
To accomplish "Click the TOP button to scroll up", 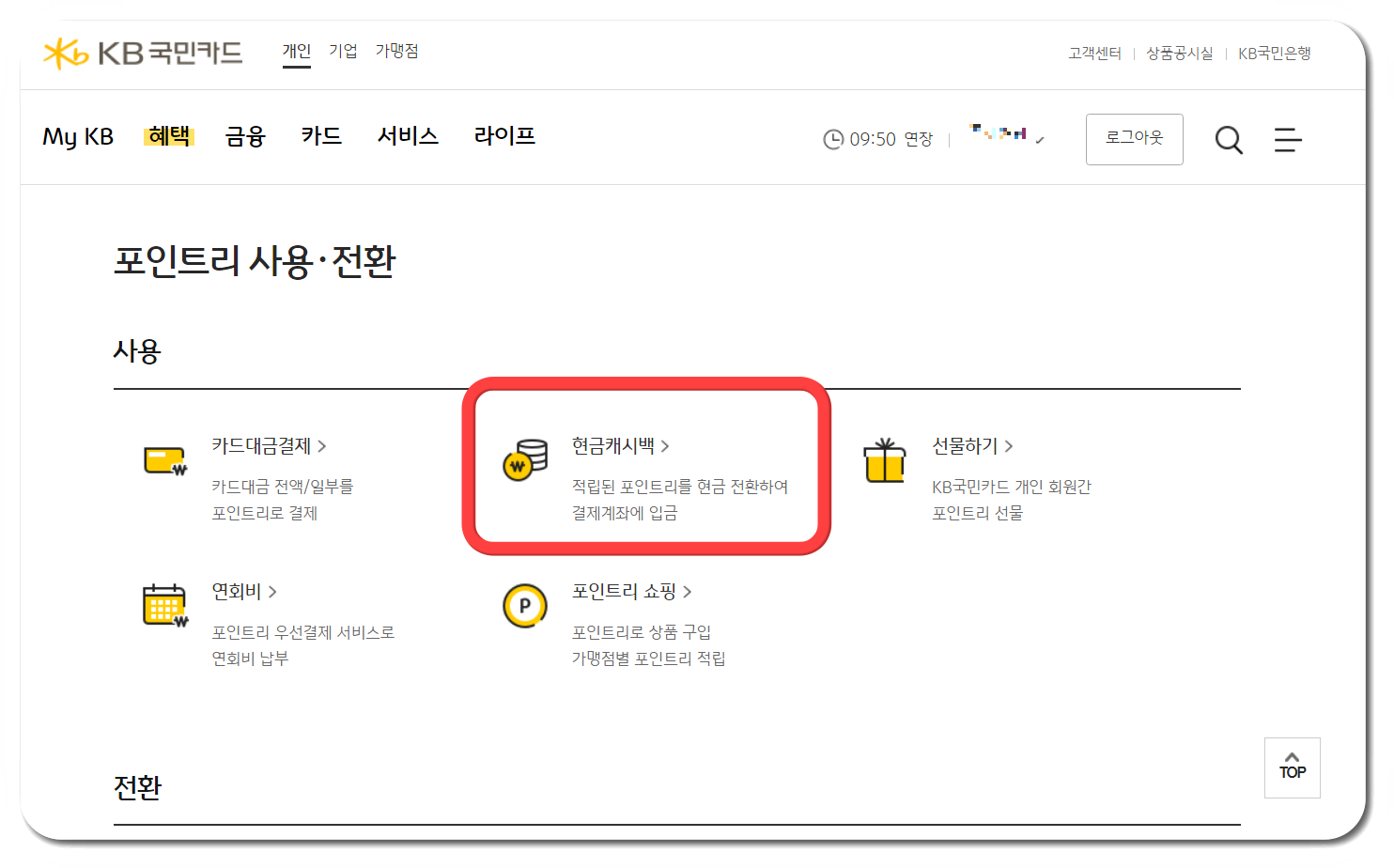I will click(x=1292, y=767).
